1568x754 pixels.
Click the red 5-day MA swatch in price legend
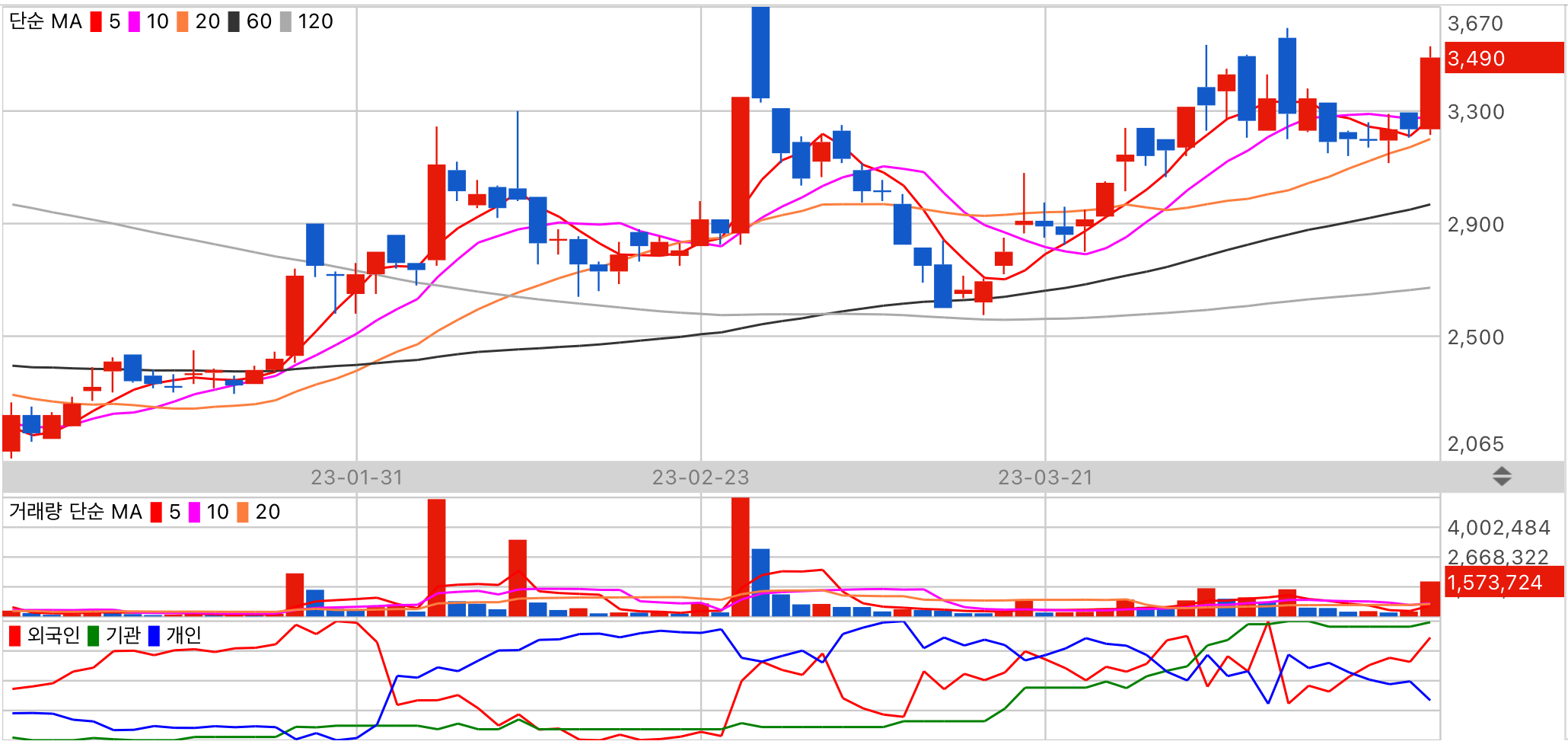(96, 21)
